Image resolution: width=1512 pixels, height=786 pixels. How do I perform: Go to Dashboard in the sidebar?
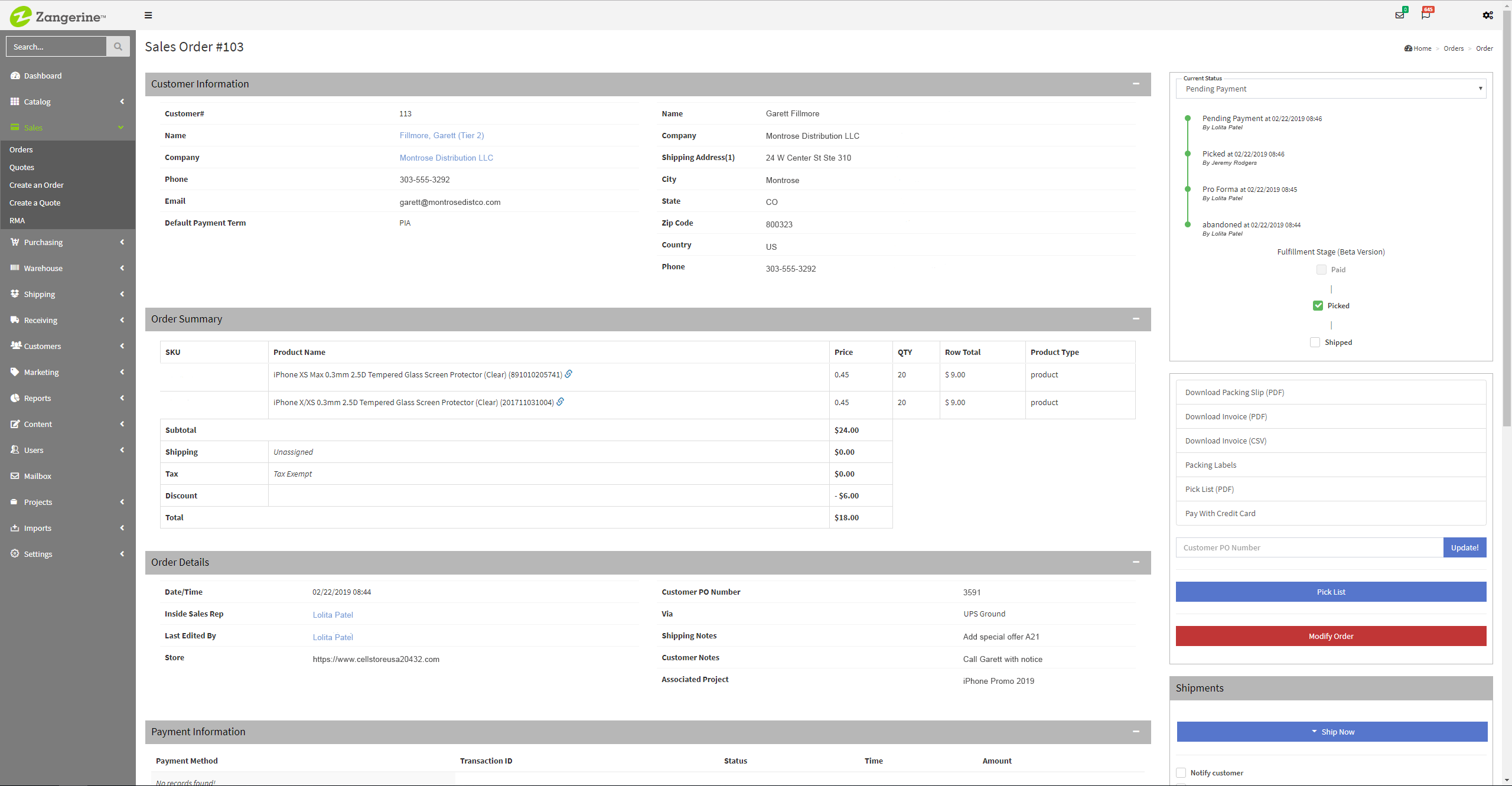43,76
